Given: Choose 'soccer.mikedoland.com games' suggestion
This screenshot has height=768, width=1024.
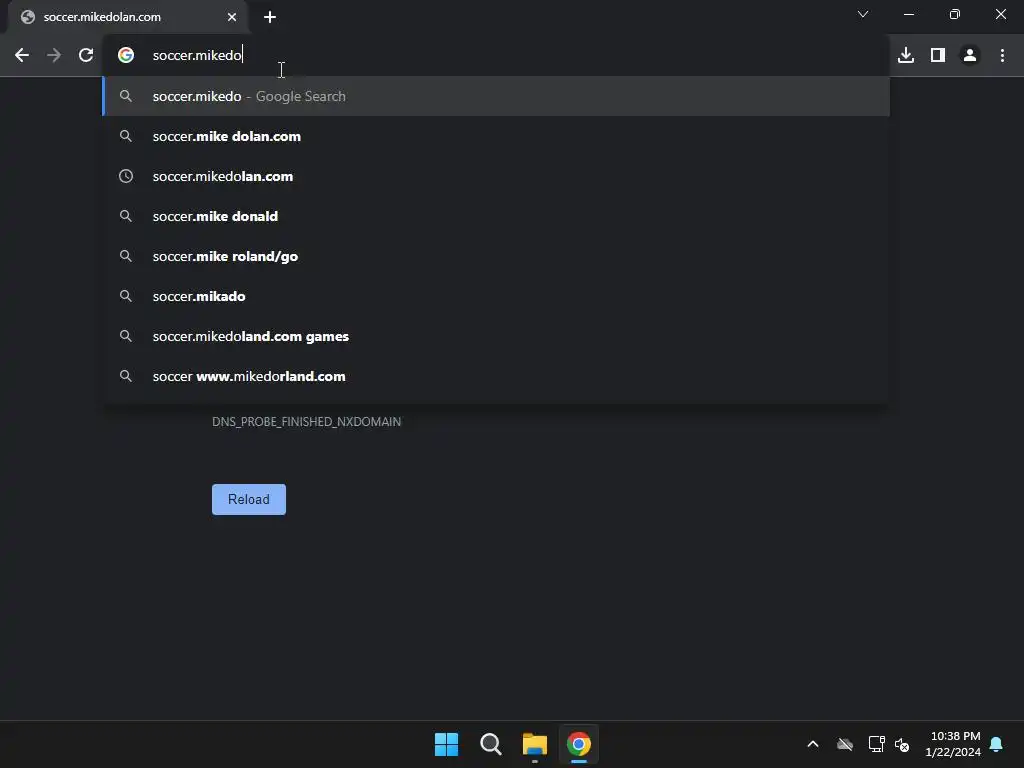Looking at the screenshot, I should [496, 336].
